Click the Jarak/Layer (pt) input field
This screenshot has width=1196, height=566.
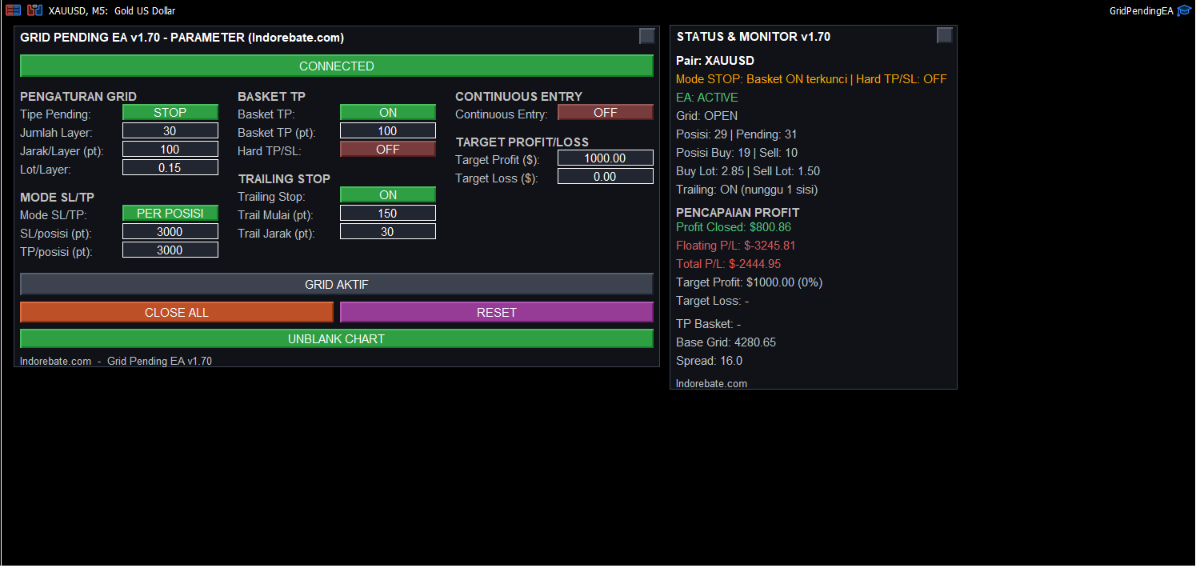pos(170,150)
